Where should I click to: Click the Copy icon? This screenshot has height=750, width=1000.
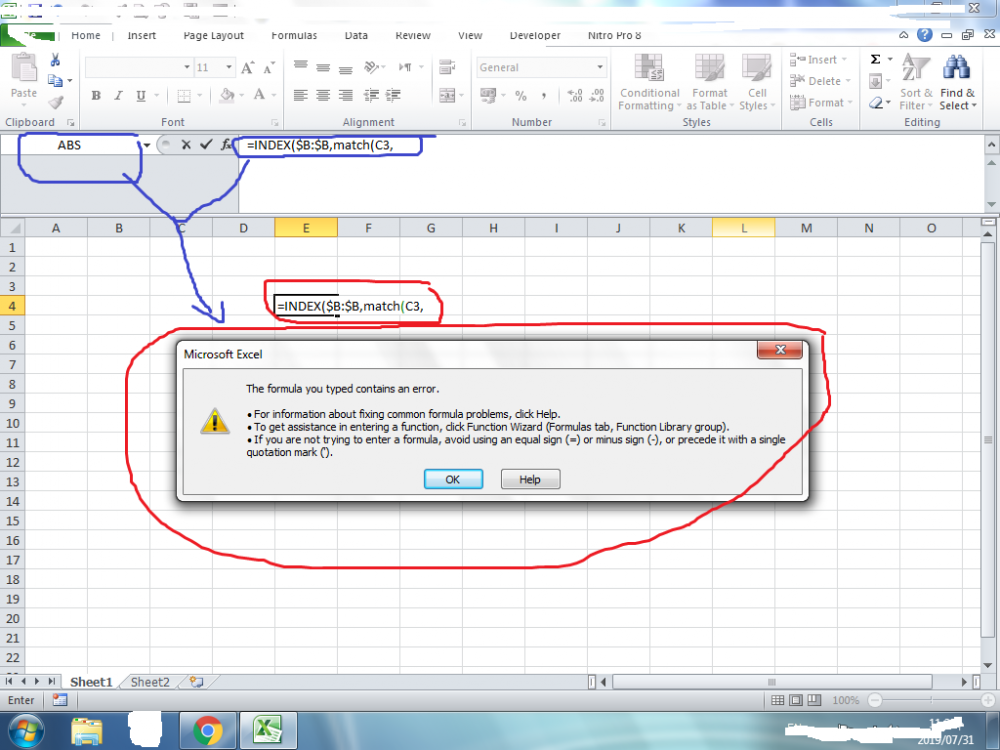pyautogui.click(x=55, y=80)
